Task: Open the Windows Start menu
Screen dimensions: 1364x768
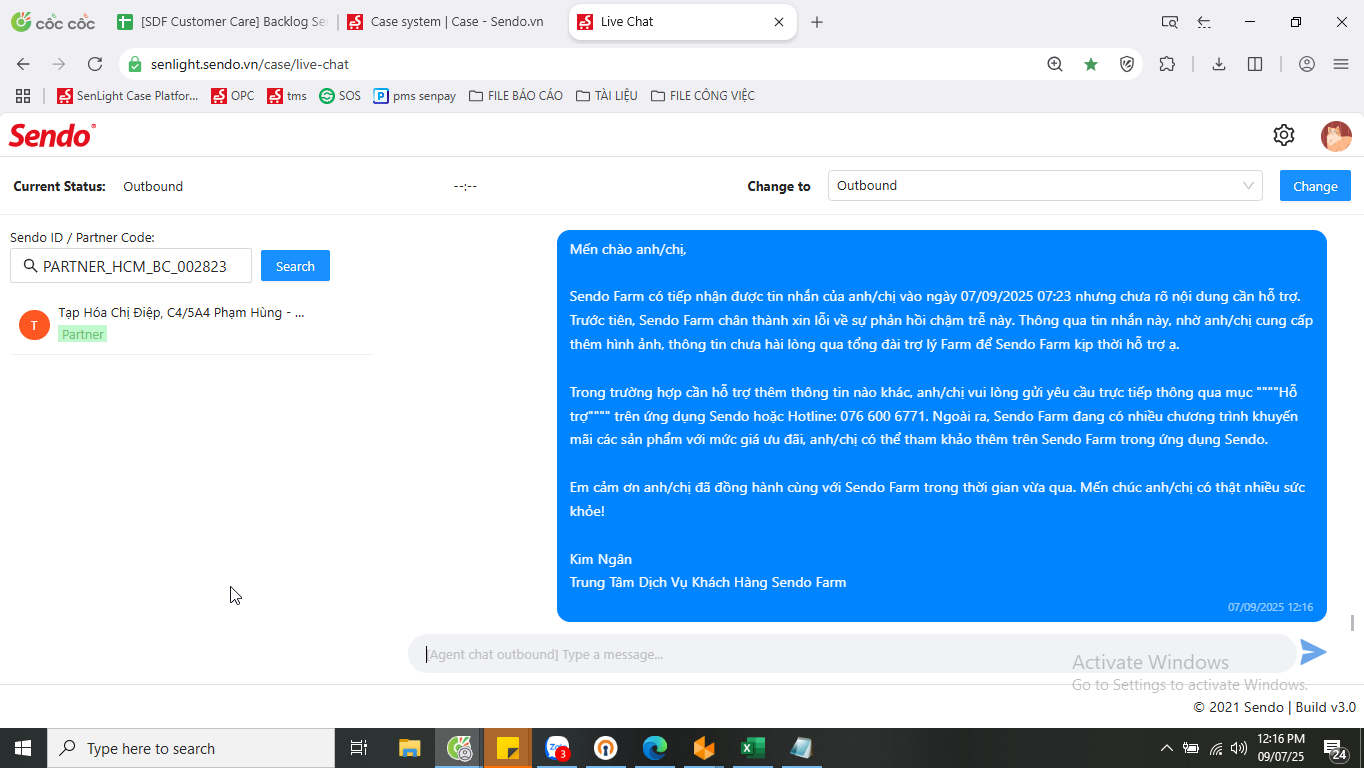Action: 23,748
